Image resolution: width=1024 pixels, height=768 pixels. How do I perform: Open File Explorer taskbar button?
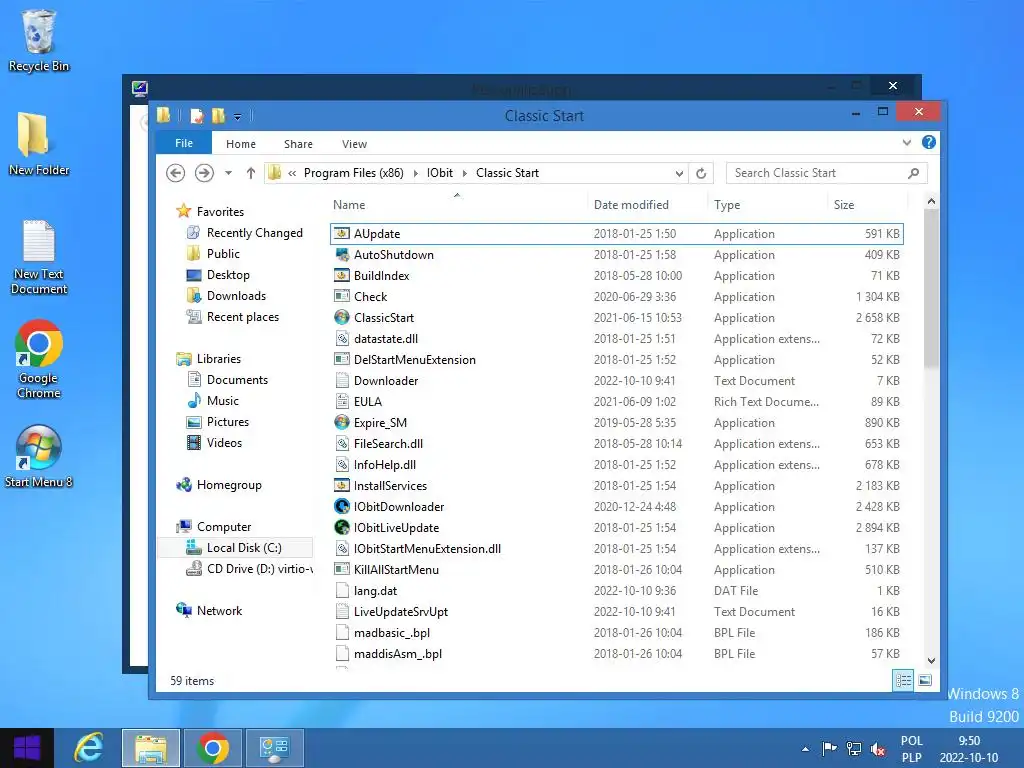point(151,748)
